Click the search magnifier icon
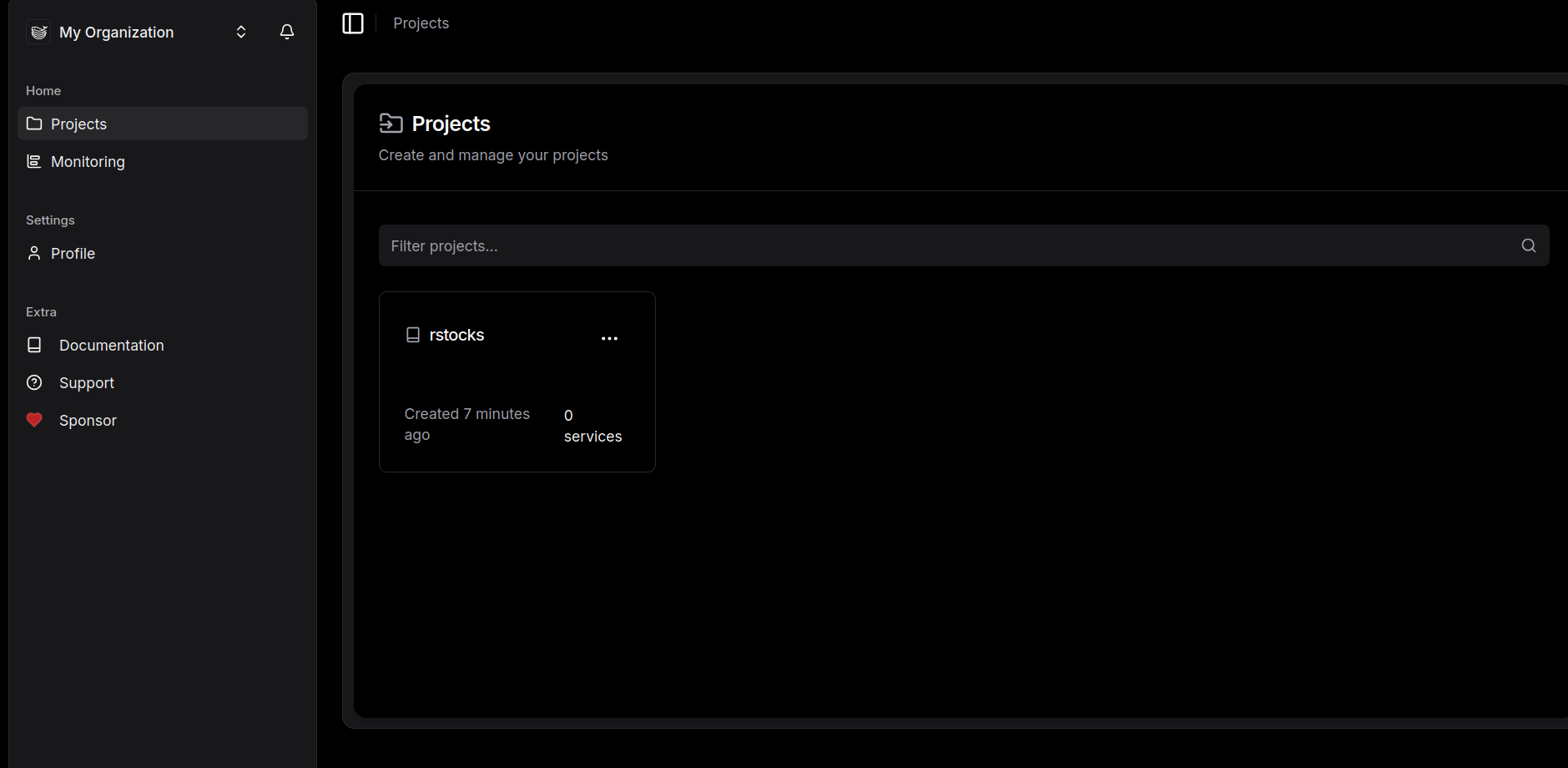 point(1528,245)
